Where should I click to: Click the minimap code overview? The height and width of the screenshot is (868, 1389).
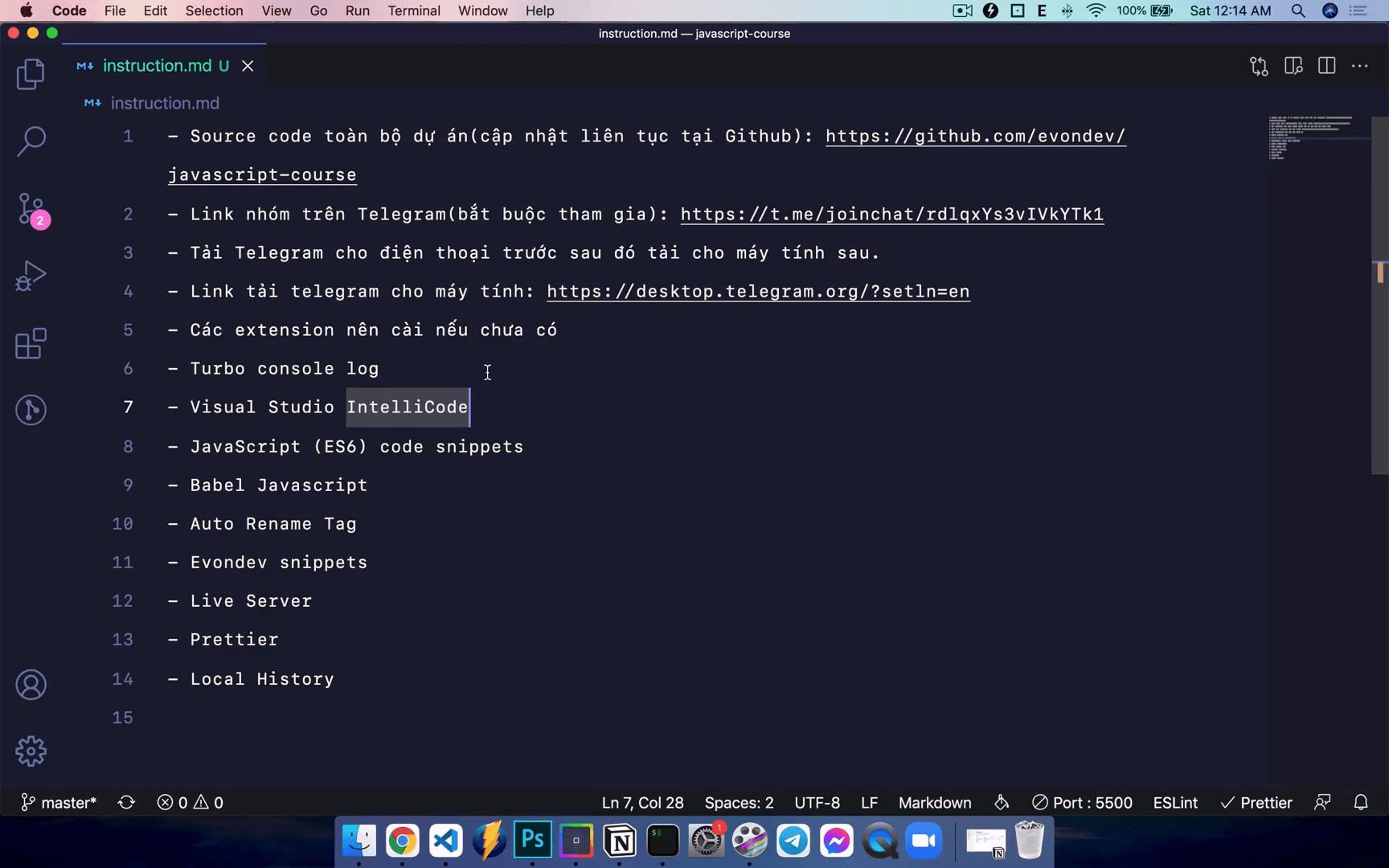pos(1310,138)
